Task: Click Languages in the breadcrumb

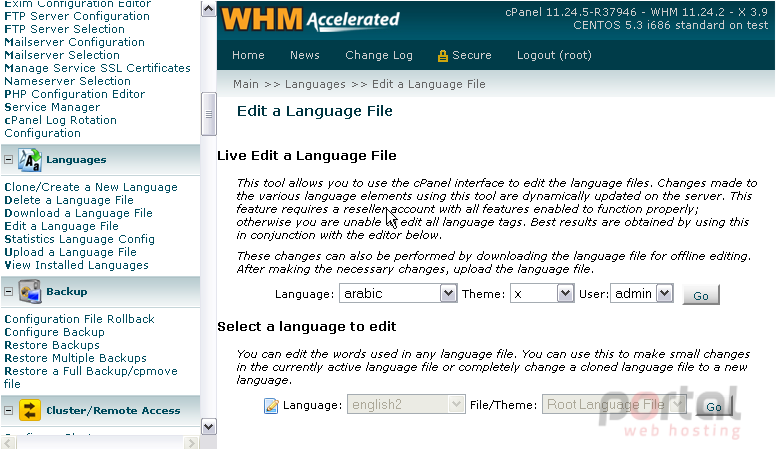Action: [x=315, y=85]
